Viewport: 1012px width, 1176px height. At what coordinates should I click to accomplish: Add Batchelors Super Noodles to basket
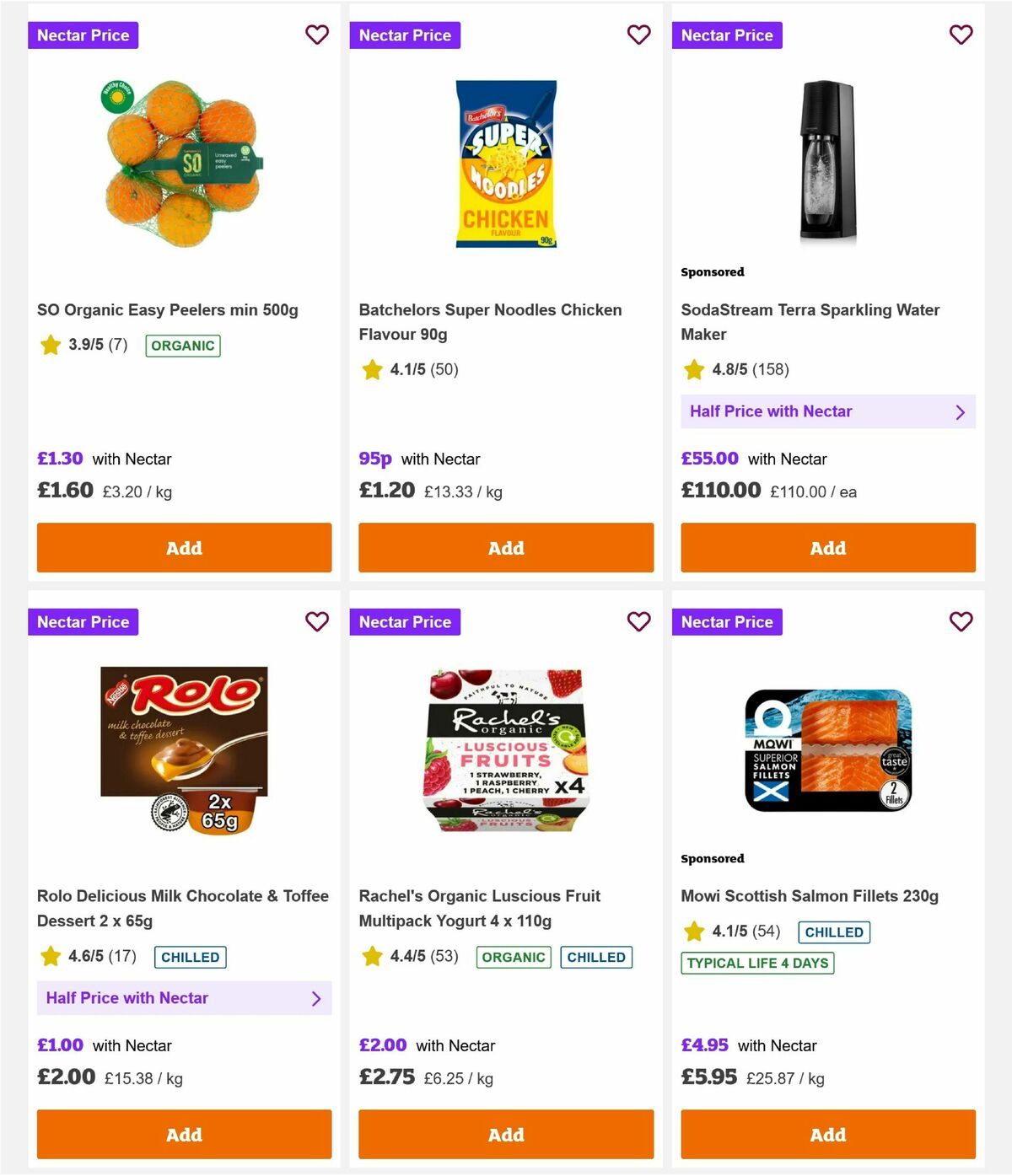coord(506,547)
